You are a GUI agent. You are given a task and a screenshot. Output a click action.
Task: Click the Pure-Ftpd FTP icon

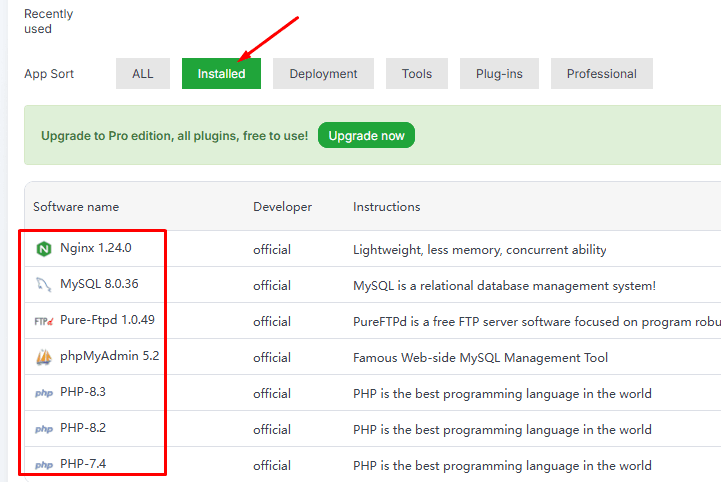[43, 321]
